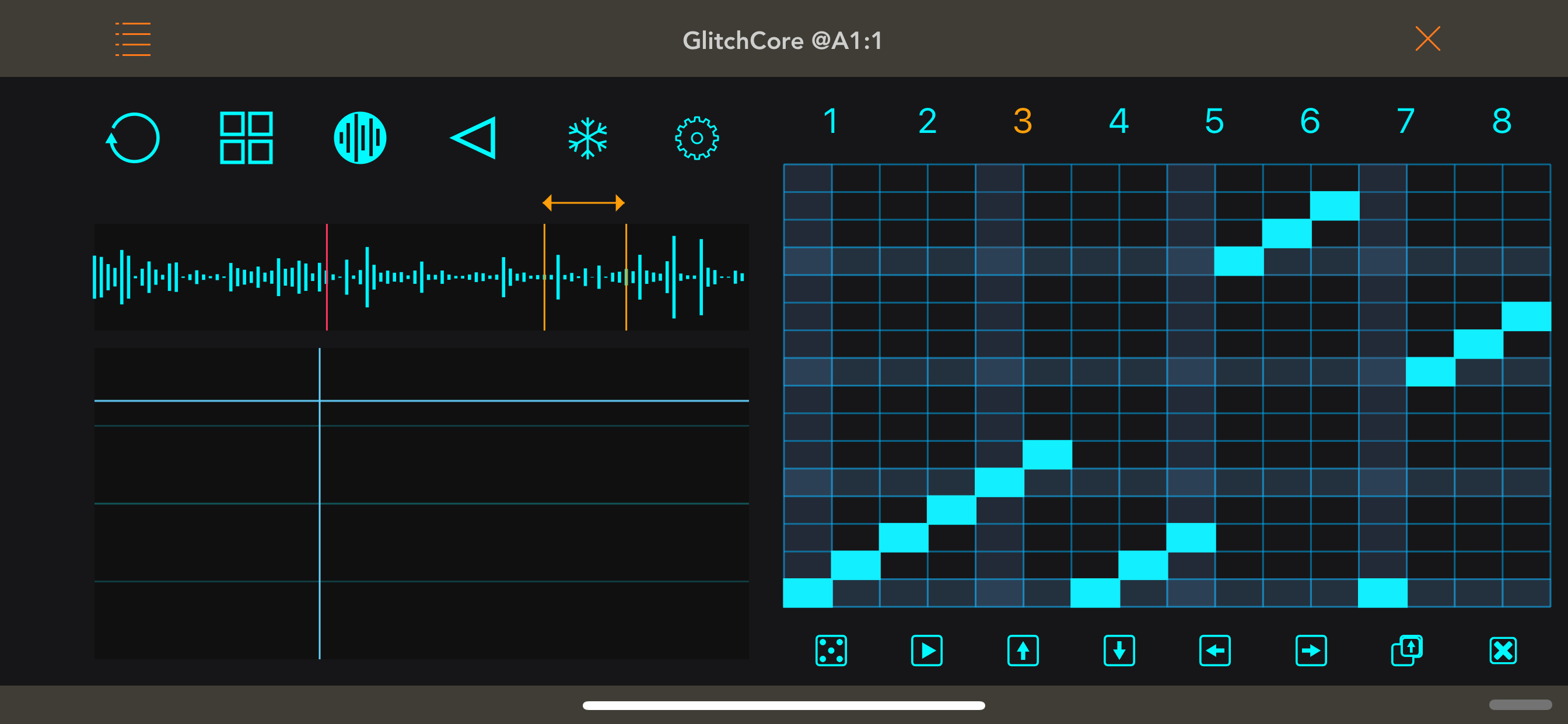Clear the pattern with the X box icon
The width and height of the screenshot is (1568, 724).
(1502, 651)
